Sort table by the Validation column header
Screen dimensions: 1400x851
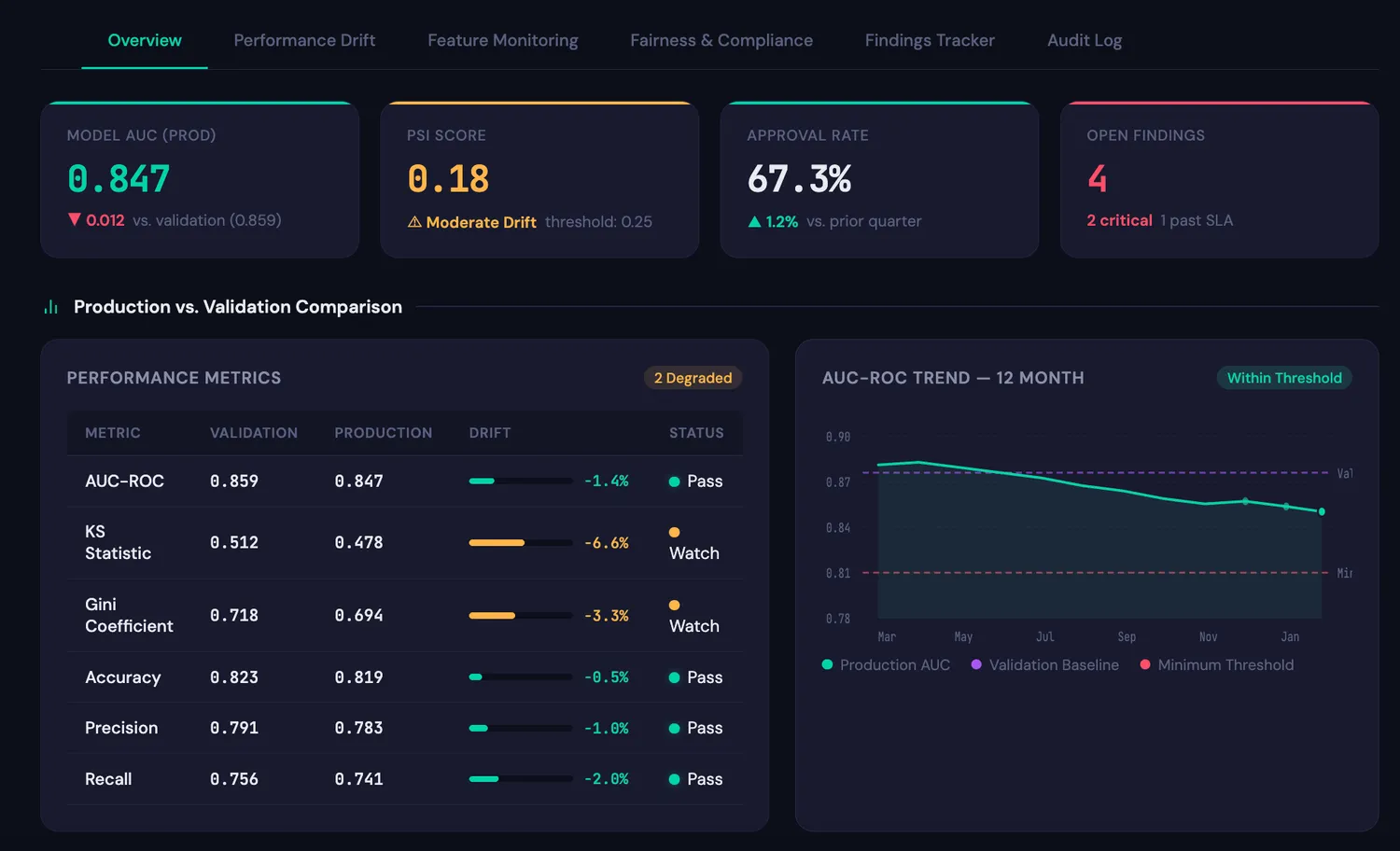(x=253, y=433)
